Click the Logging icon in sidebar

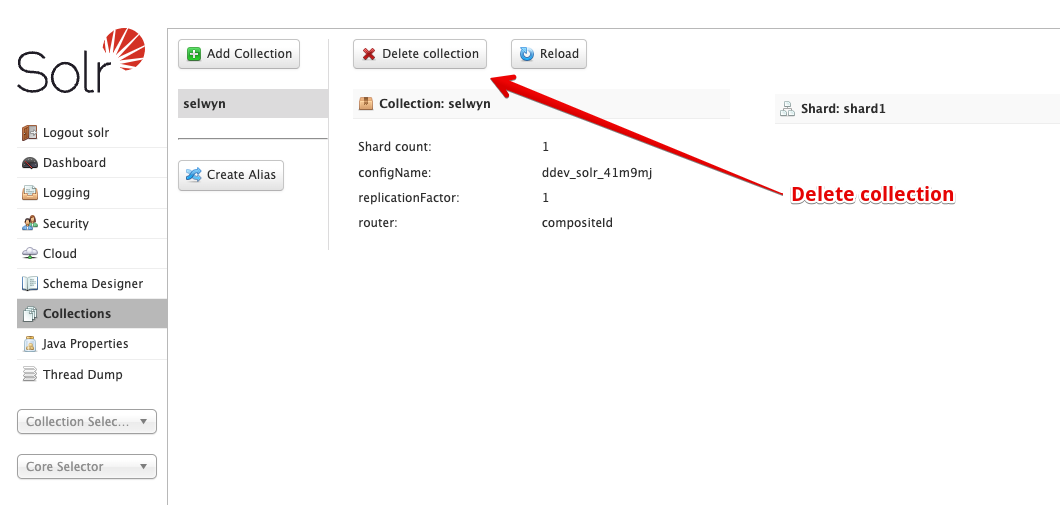(x=29, y=193)
